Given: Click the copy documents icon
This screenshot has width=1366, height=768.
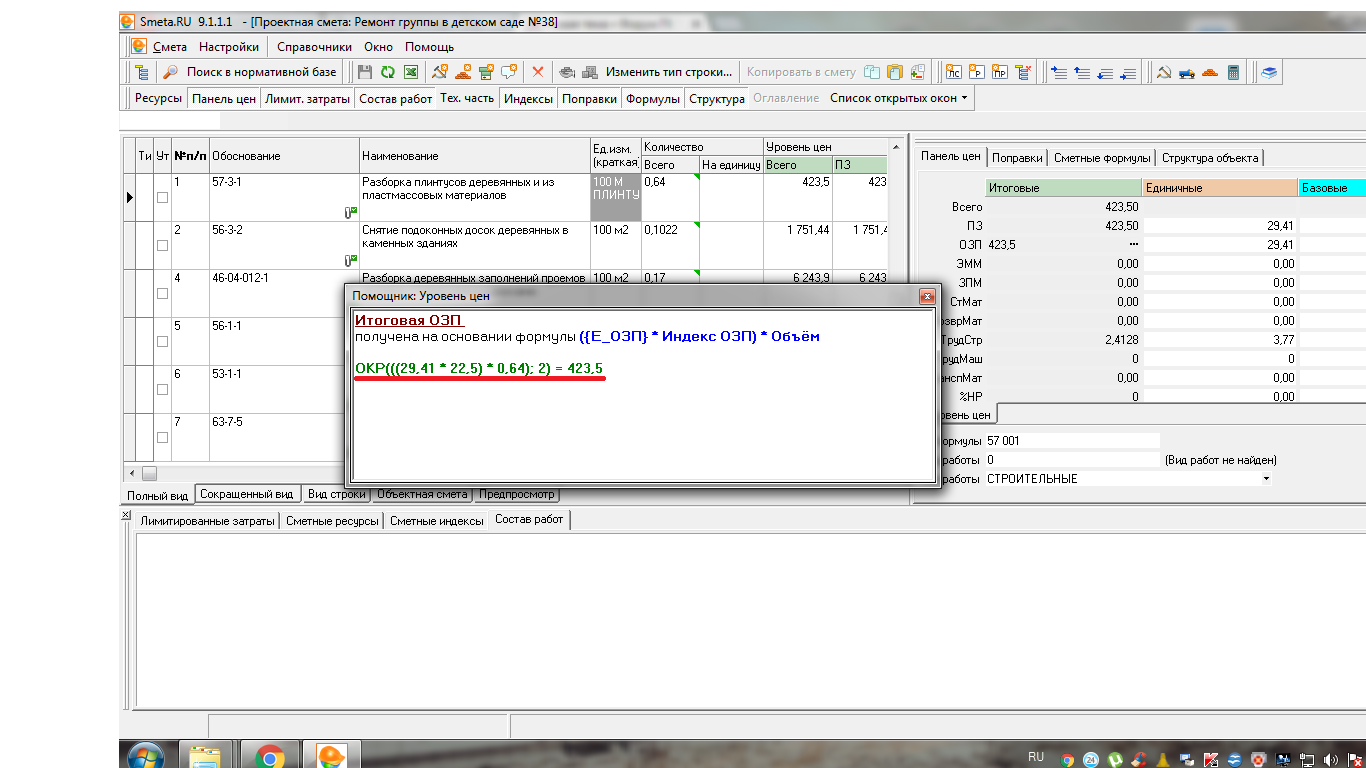Looking at the screenshot, I should 872,72.
